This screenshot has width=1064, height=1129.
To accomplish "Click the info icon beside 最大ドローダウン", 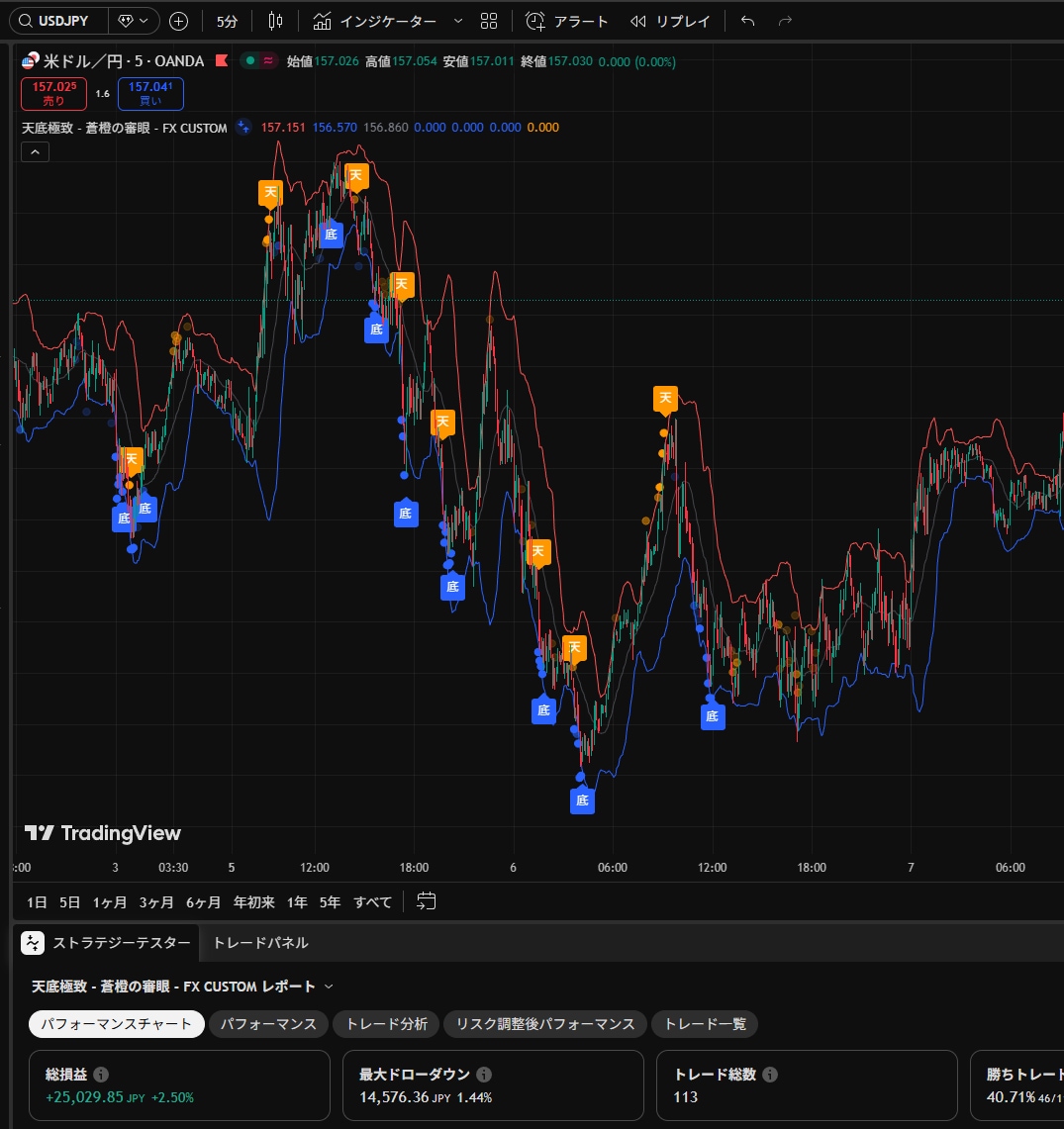I will (484, 1075).
